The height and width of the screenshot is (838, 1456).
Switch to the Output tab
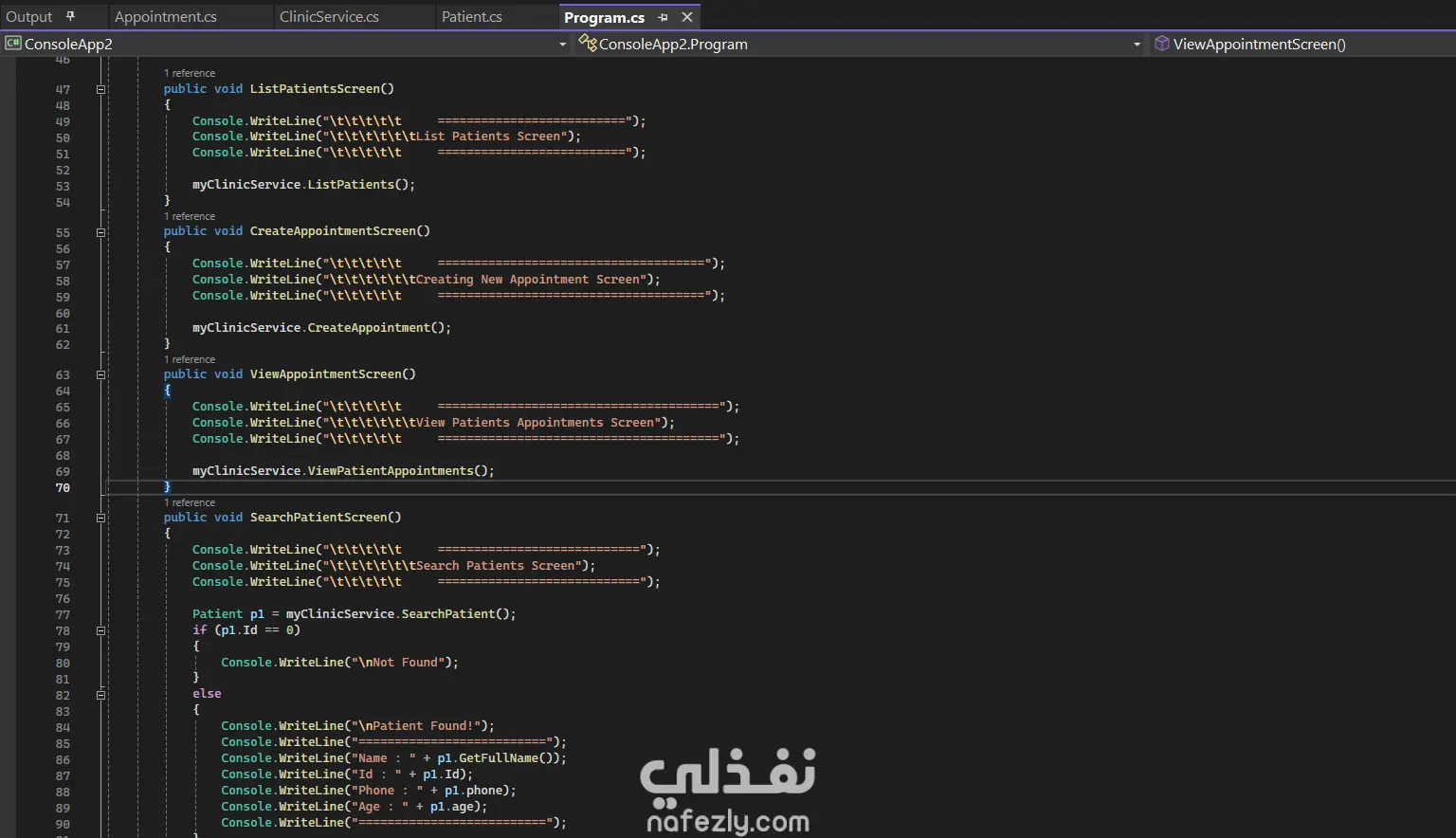(29, 17)
